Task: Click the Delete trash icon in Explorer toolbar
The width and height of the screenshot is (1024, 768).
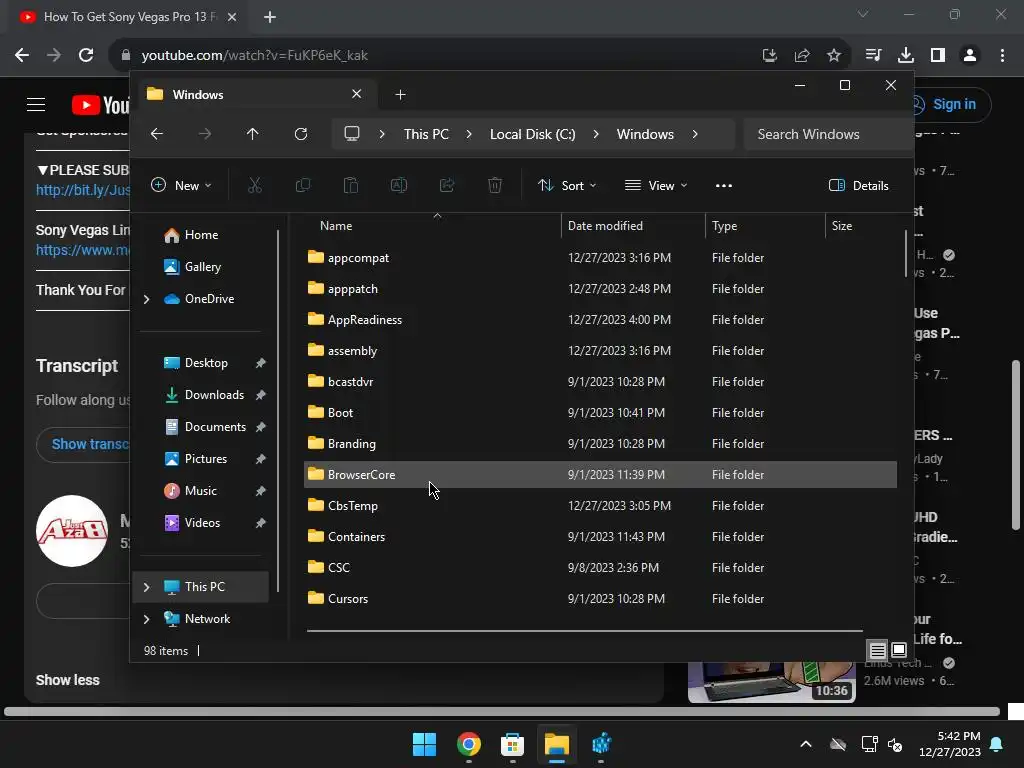Action: [x=495, y=185]
